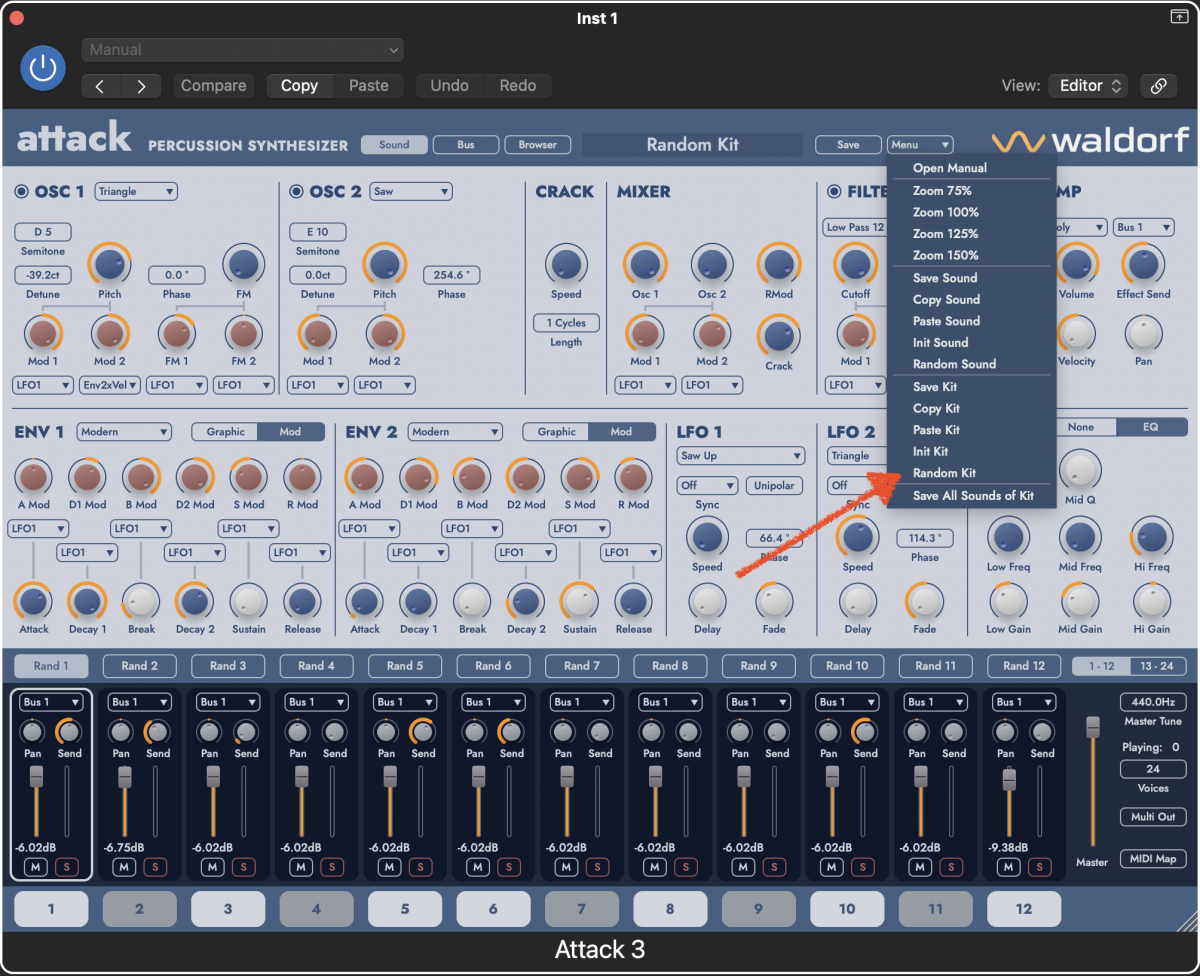1200x976 pixels.
Task: Switch ENV 1 to Mod view
Action: pos(290,432)
